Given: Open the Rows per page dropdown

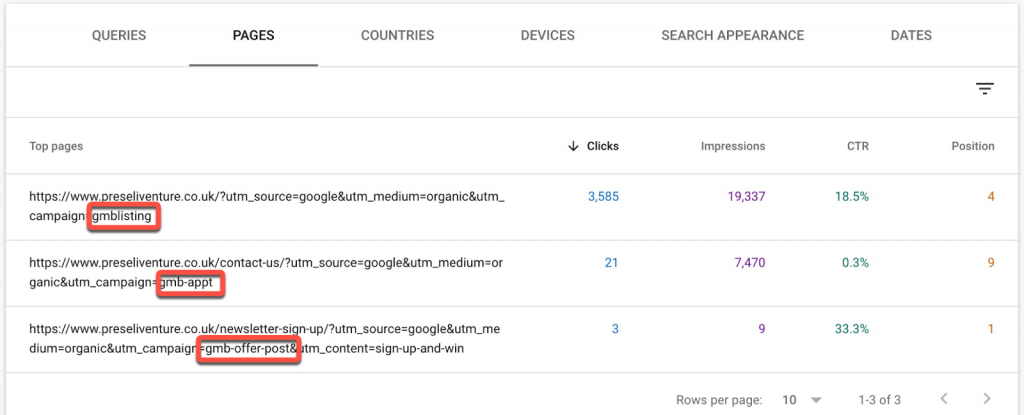Looking at the screenshot, I should pos(802,399).
